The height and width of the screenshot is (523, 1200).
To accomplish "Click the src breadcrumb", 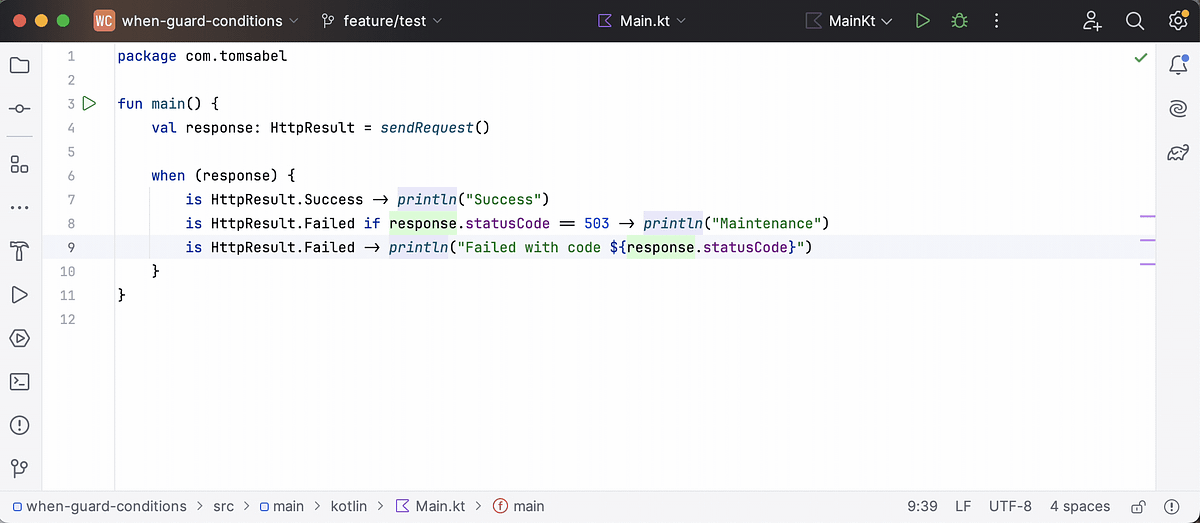I will pos(224,507).
